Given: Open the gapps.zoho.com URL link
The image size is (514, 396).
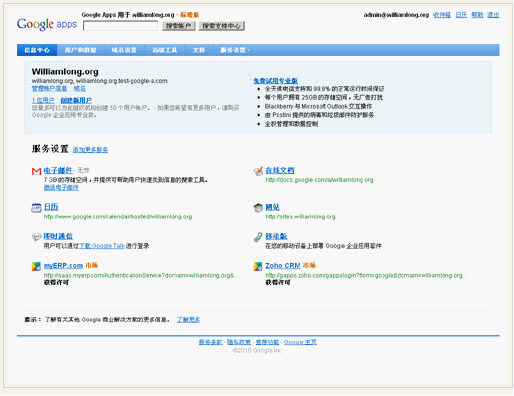Looking at the screenshot, I should coord(365,275).
